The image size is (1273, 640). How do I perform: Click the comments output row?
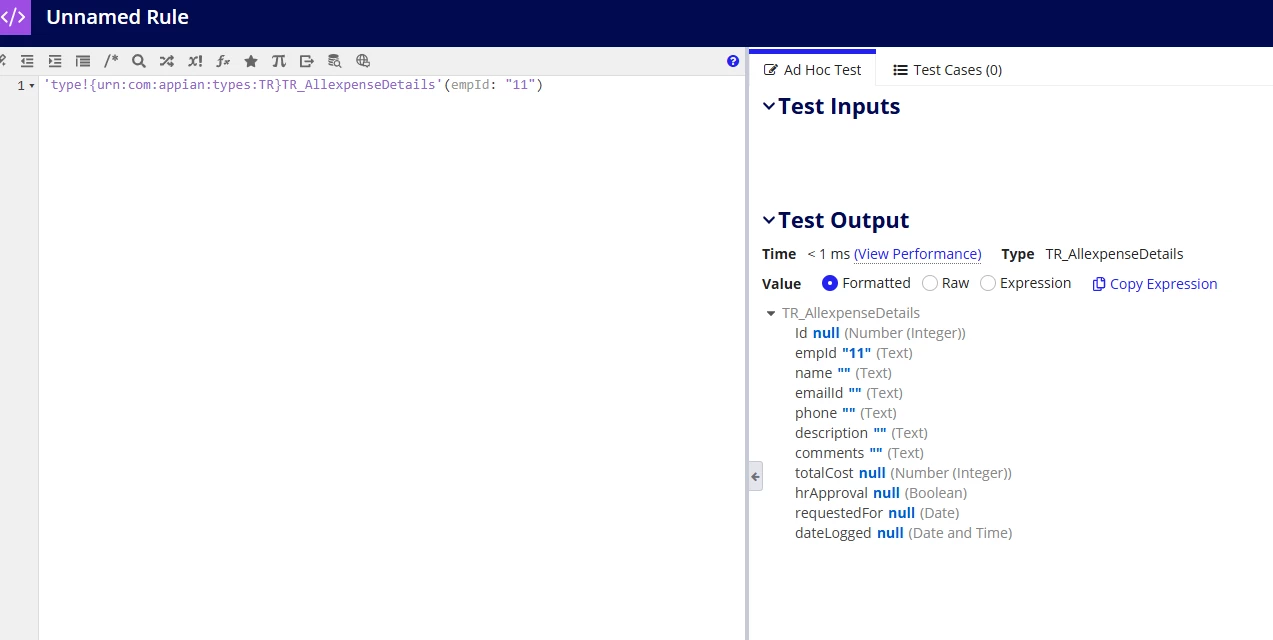tap(859, 453)
